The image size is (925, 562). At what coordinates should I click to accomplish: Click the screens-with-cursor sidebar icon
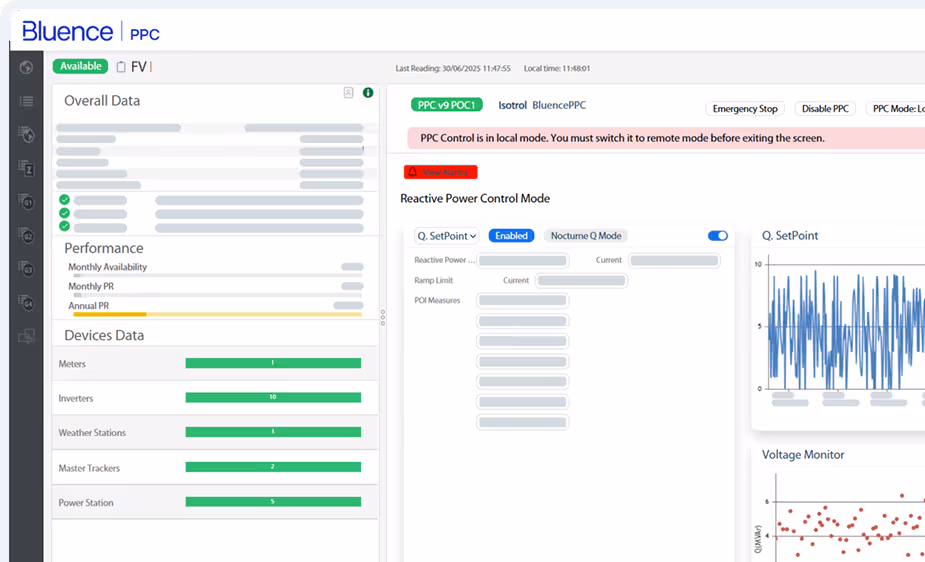point(26,337)
